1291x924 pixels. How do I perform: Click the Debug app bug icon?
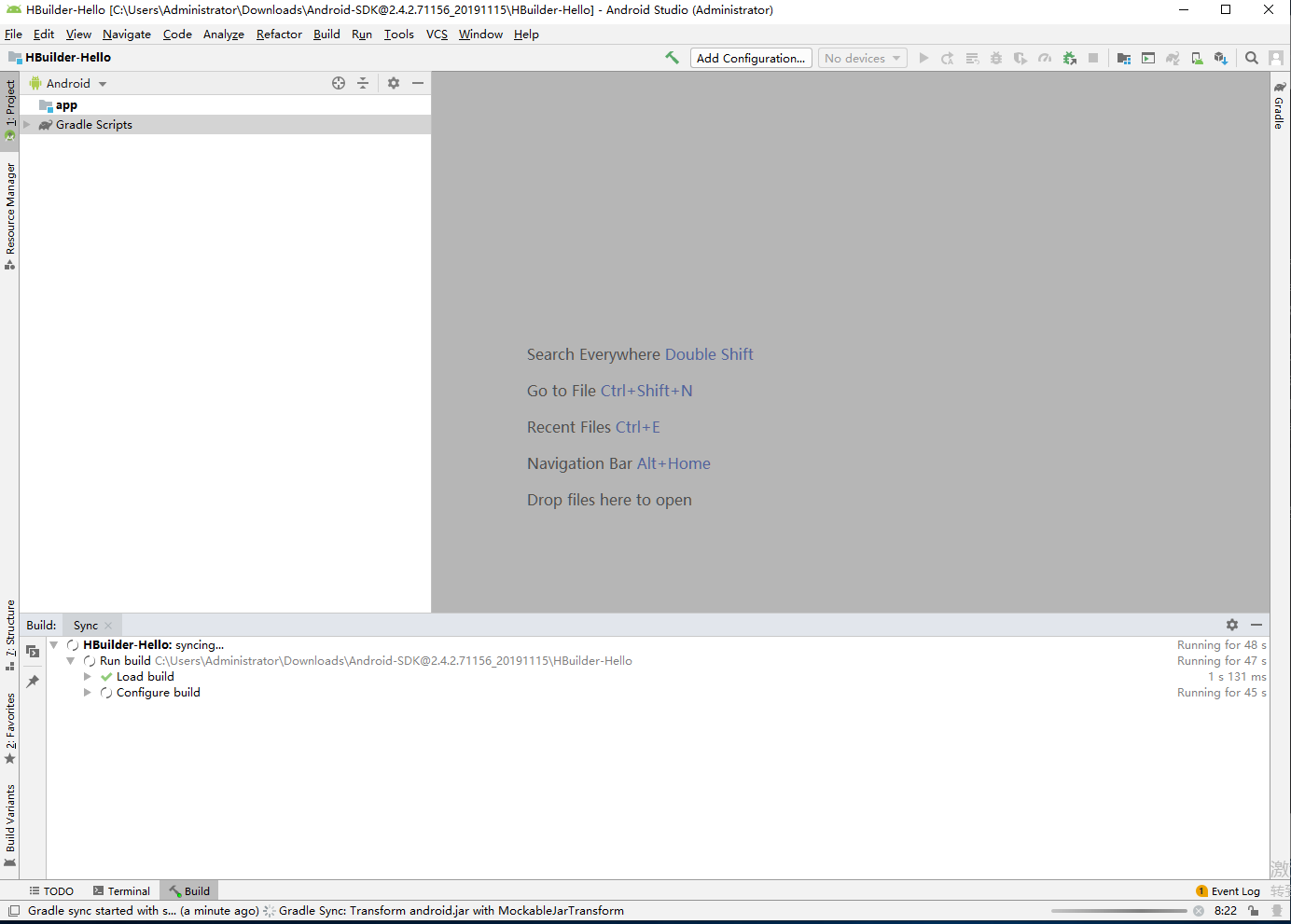point(996,58)
